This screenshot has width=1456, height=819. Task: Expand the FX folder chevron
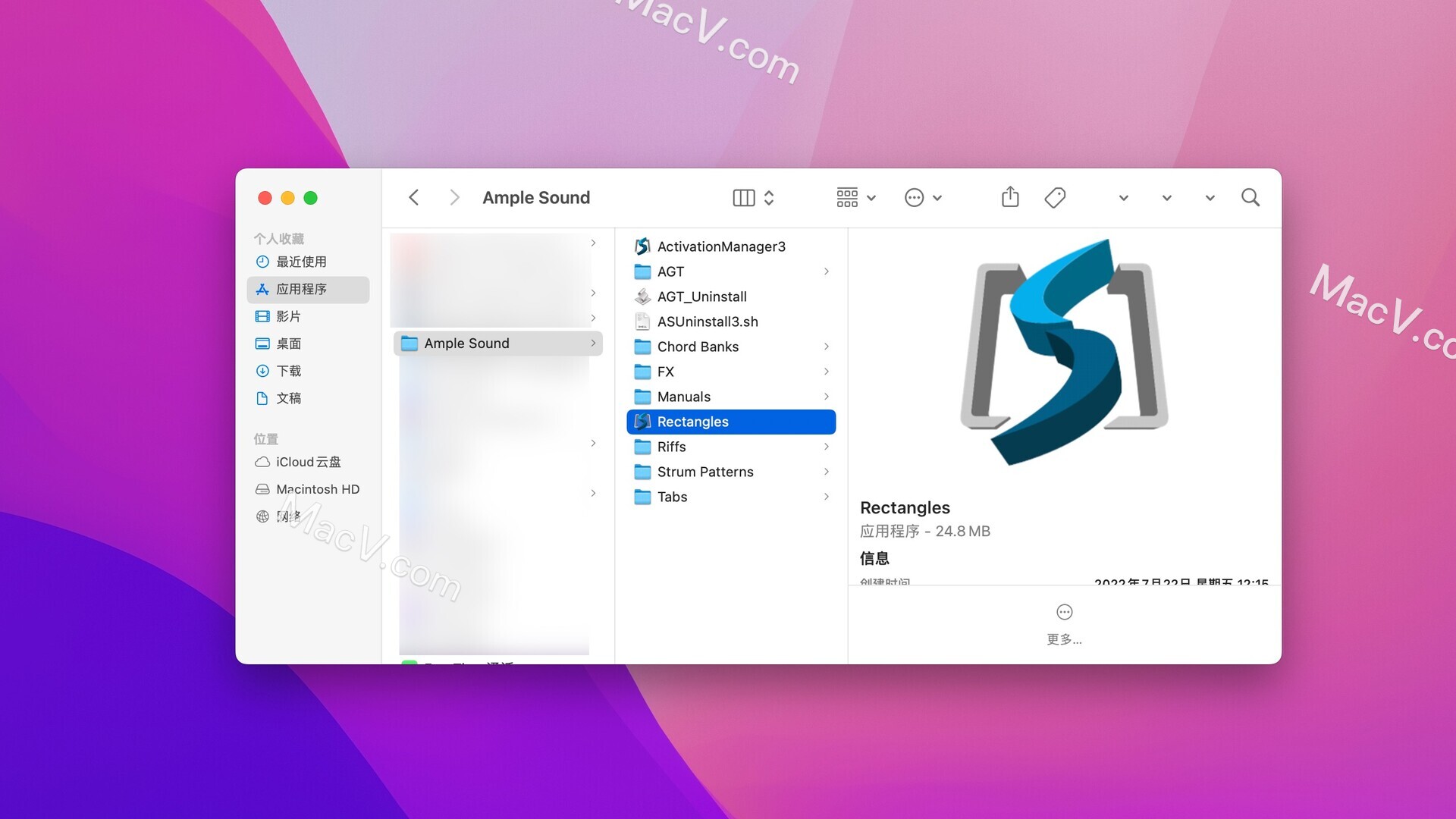point(827,372)
